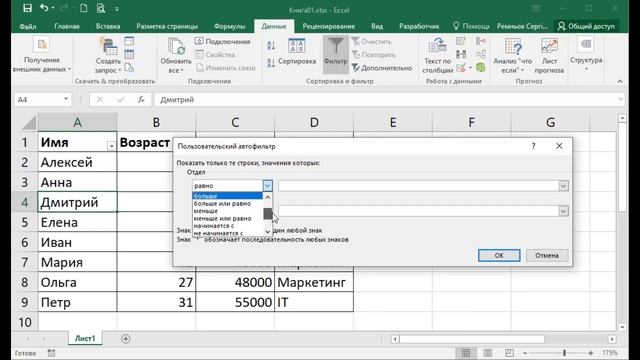Viewport: 640px width, 360px height.
Task: Create a Forecast Sheet
Action: (x=549, y=55)
